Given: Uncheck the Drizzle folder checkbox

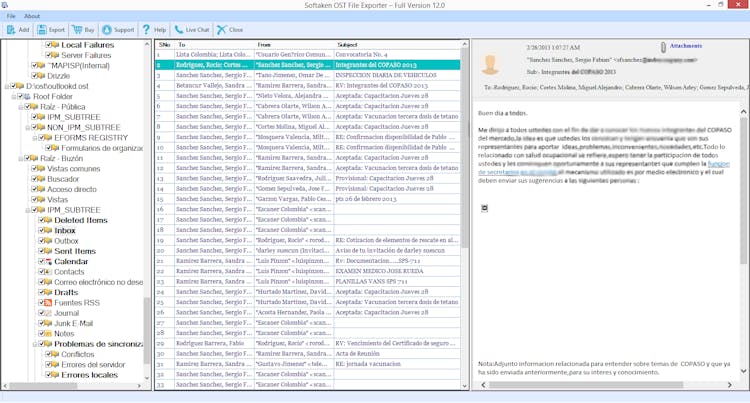Looking at the screenshot, I should pyautogui.click(x=34, y=76).
